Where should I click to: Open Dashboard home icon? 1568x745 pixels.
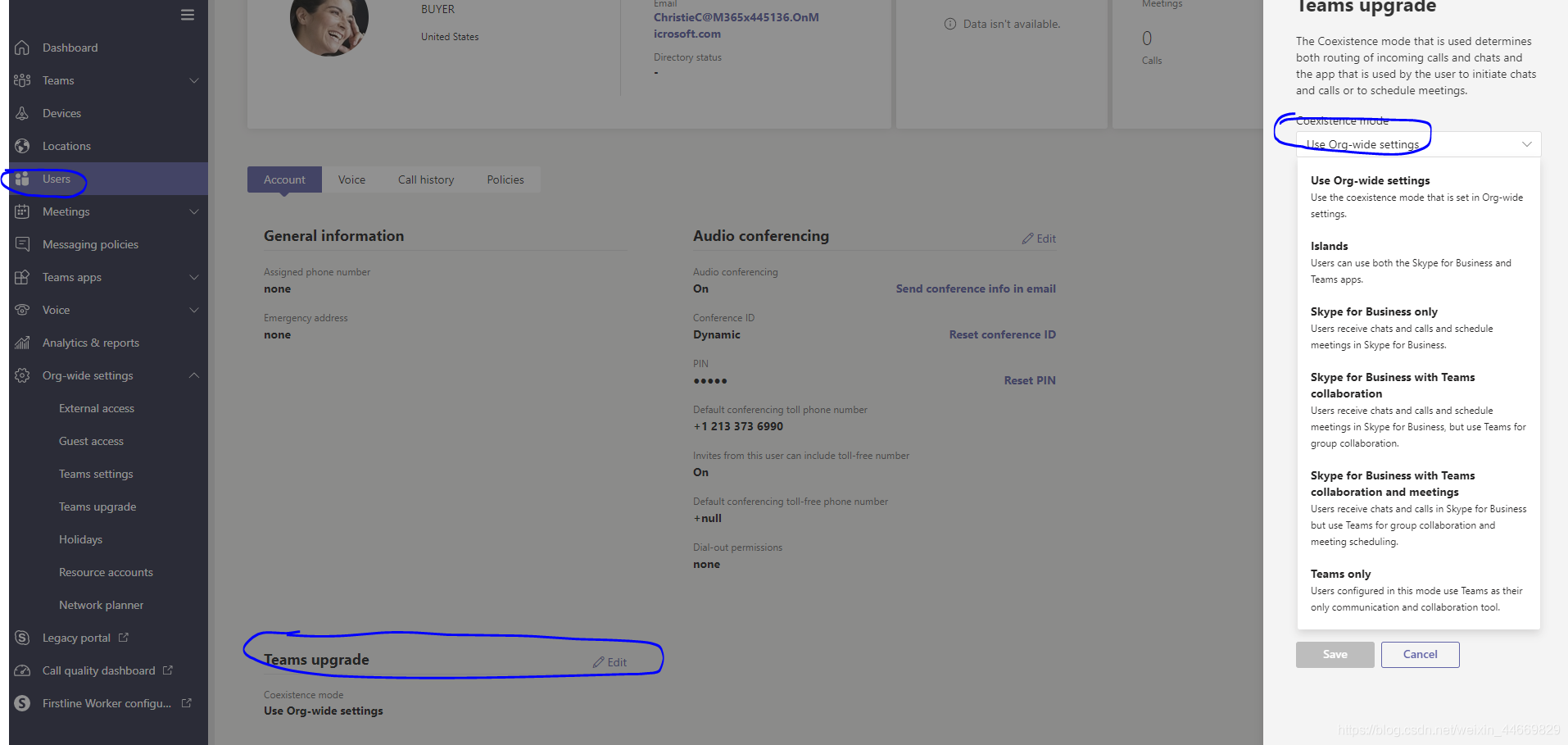(22, 48)
